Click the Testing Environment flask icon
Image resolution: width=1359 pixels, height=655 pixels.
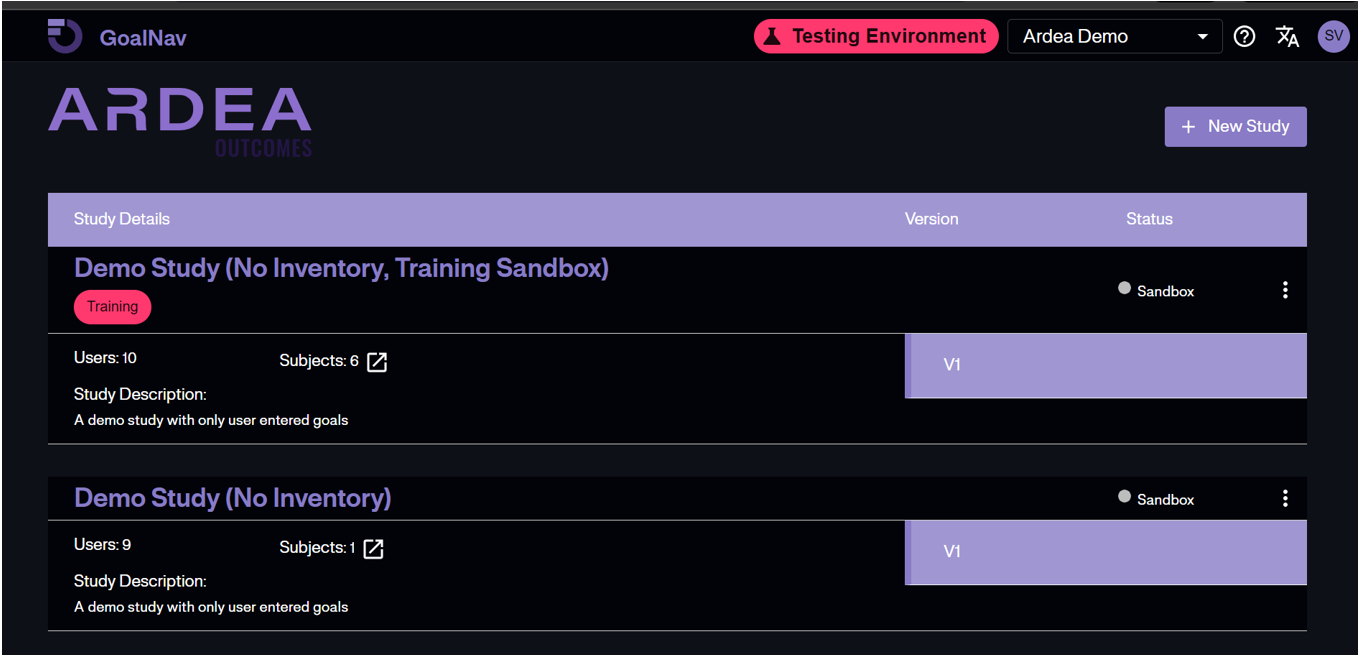coord(773,36)
